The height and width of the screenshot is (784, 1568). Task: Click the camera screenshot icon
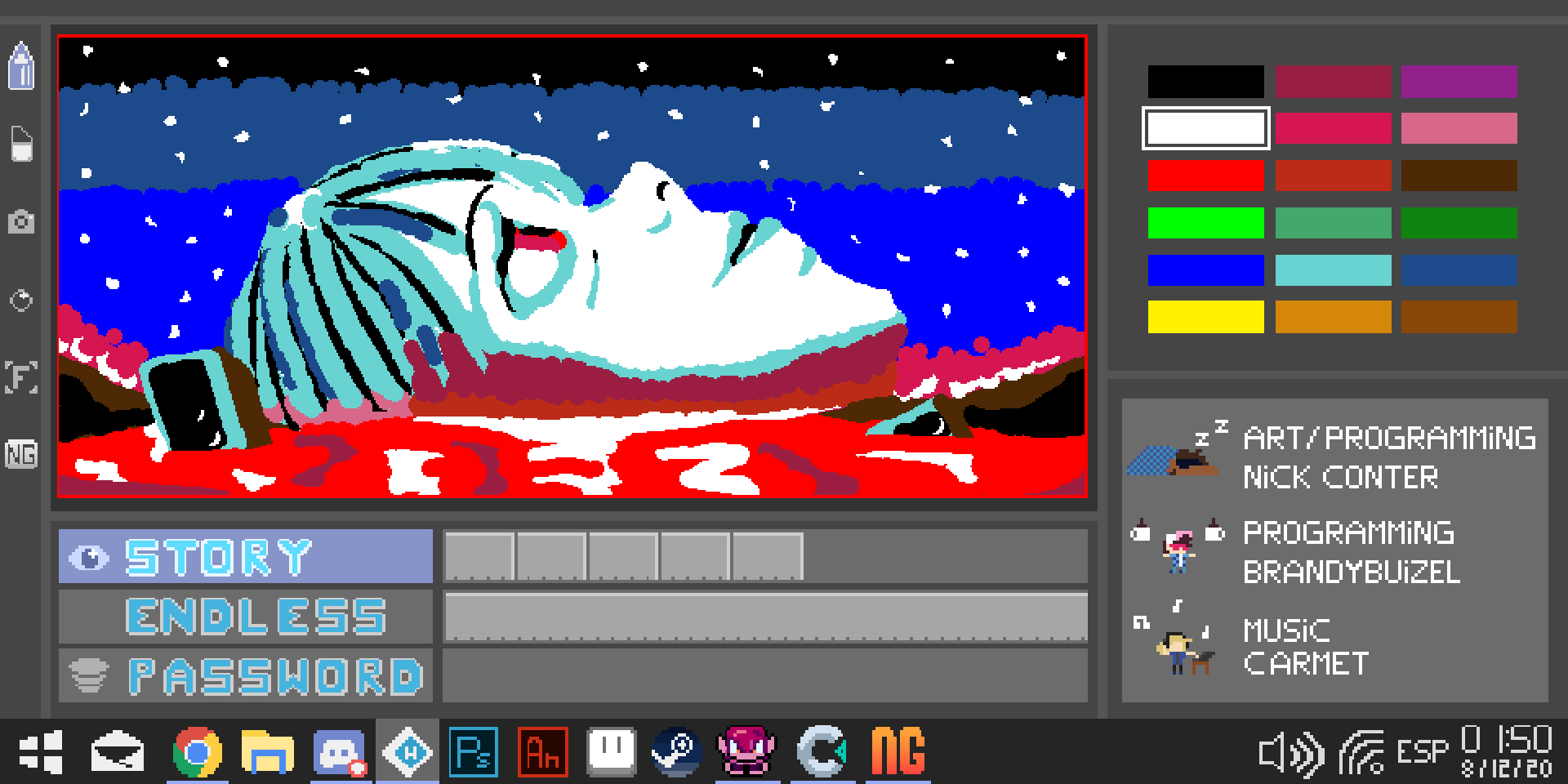coord(21,221)
